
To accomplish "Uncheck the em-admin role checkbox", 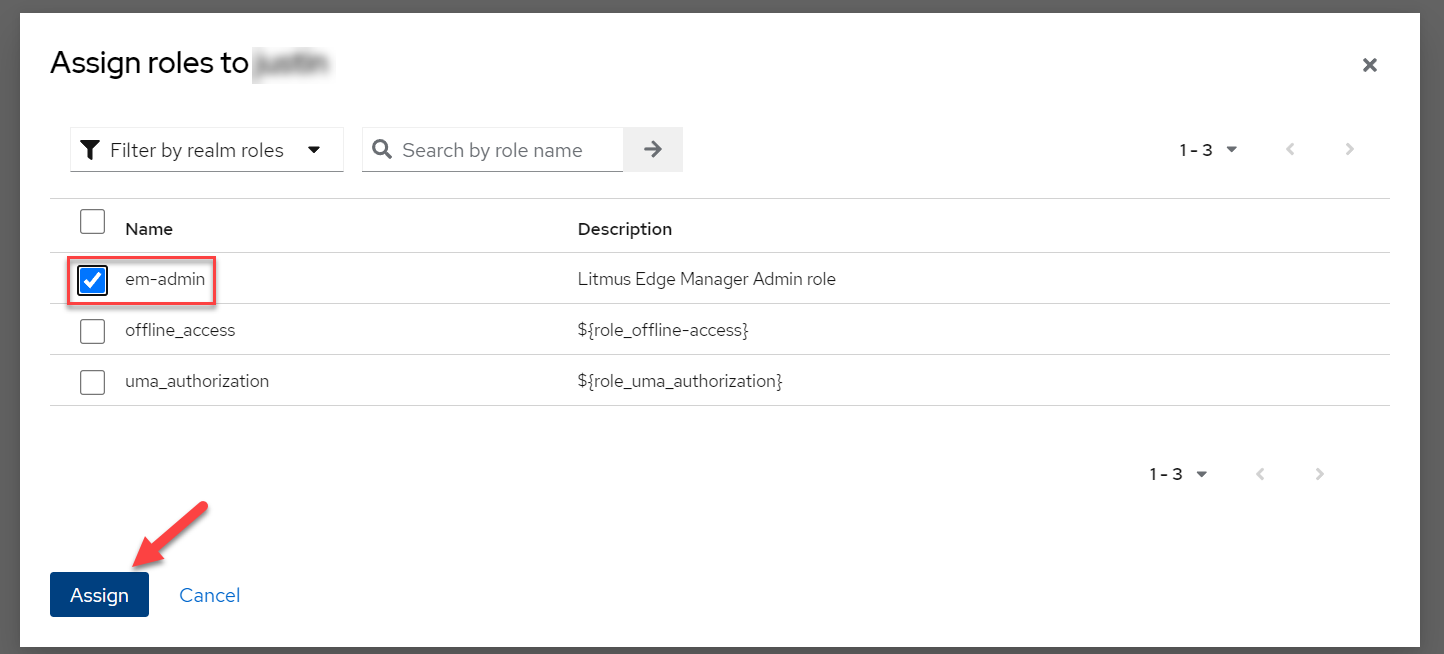I will click(92, 280).
